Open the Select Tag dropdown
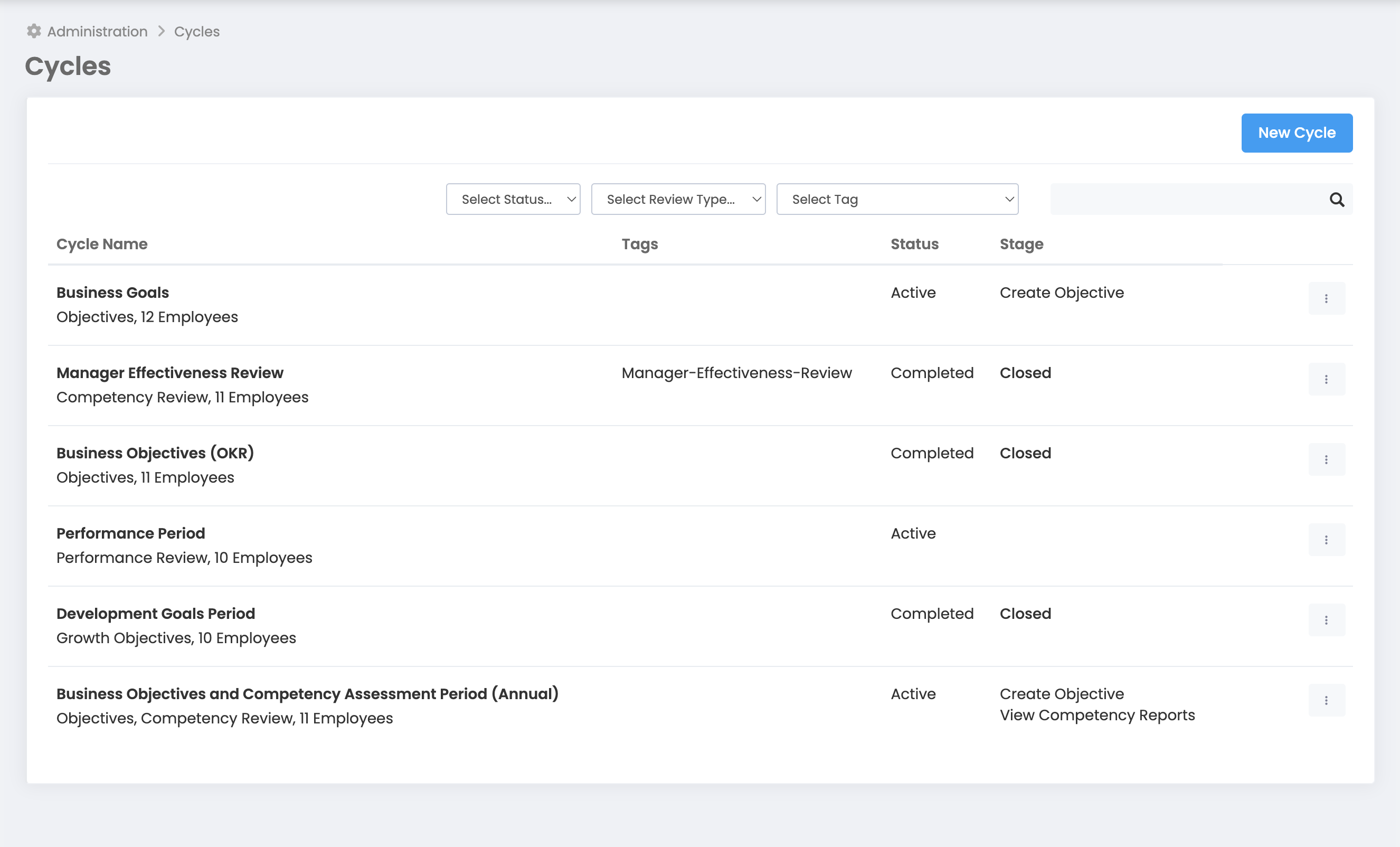Image resolution: width=1400 pixels, height=847 pixels. click(x=896, y=199)
